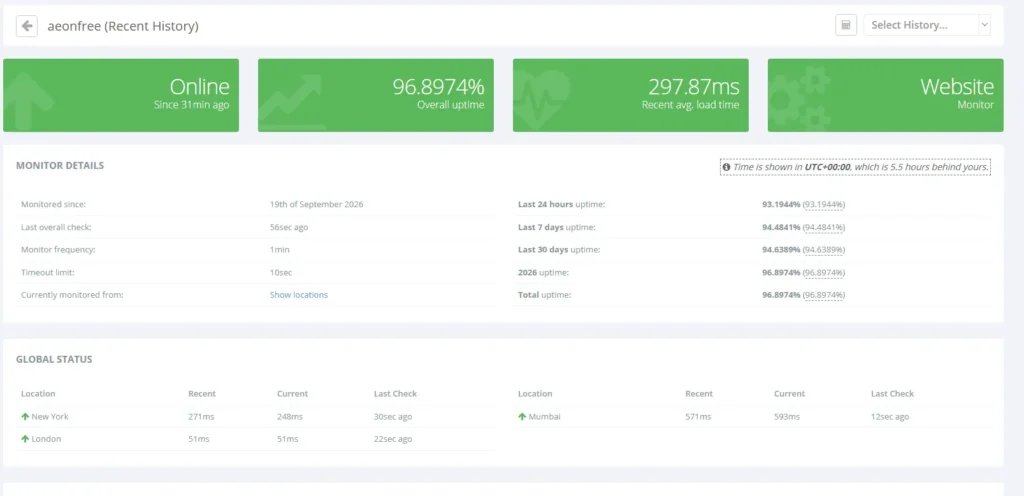
Task: Click the Mumbai location name
Action: pyautogui.click(x=544, y=416)
